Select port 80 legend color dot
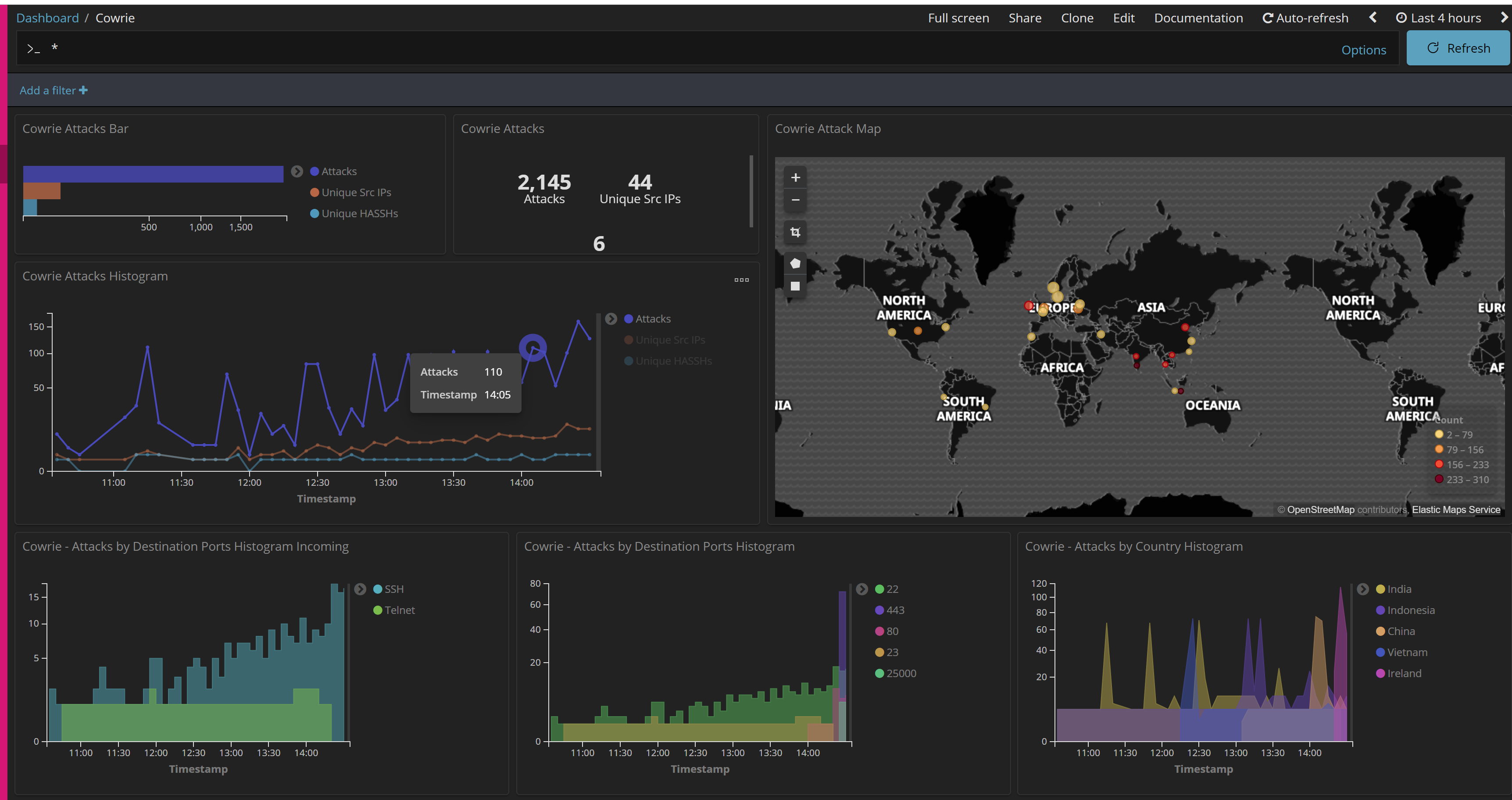Viewport: 1512px width, 800px height. pos(879,631)
